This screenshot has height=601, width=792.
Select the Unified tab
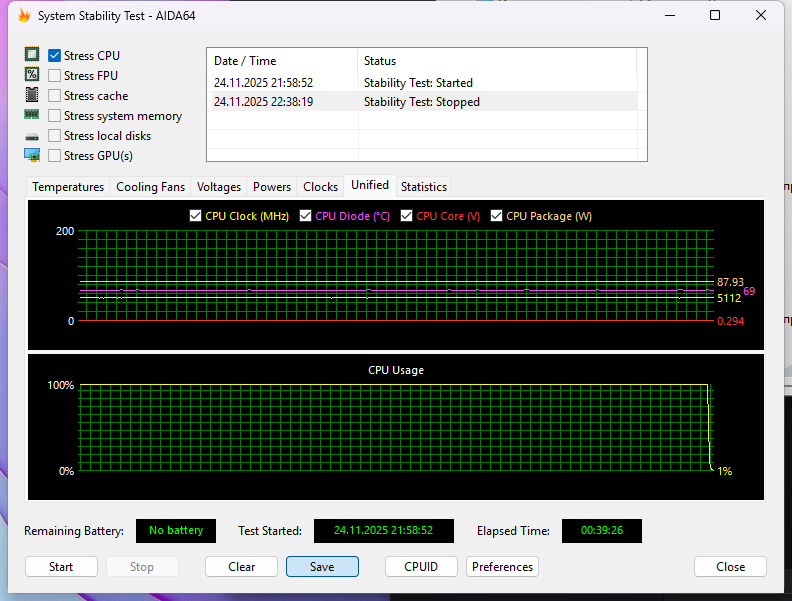coord(370,185)
